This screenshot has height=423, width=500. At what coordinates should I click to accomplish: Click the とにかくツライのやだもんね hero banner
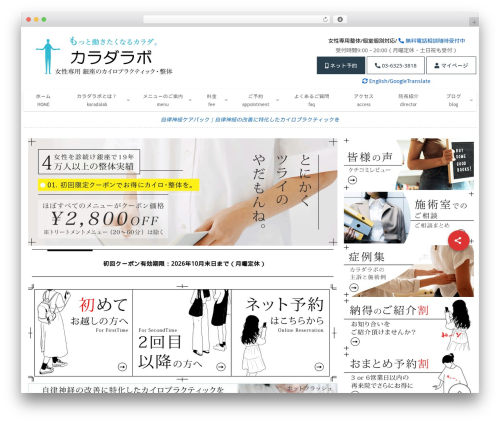pyautogui.click(x=183, y=192)
